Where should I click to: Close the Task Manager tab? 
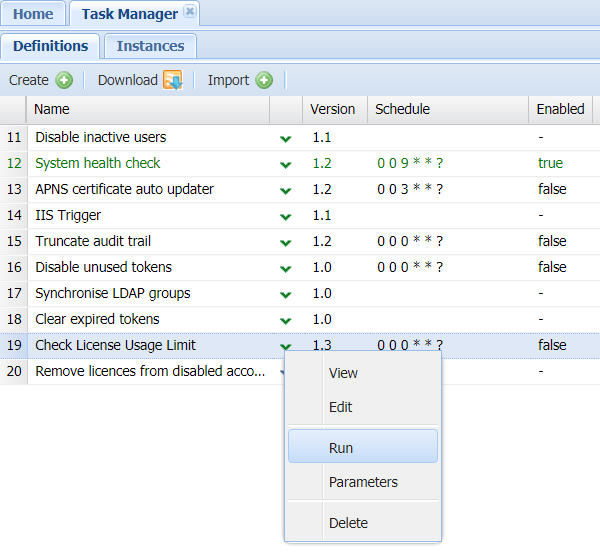pos(190,12)
